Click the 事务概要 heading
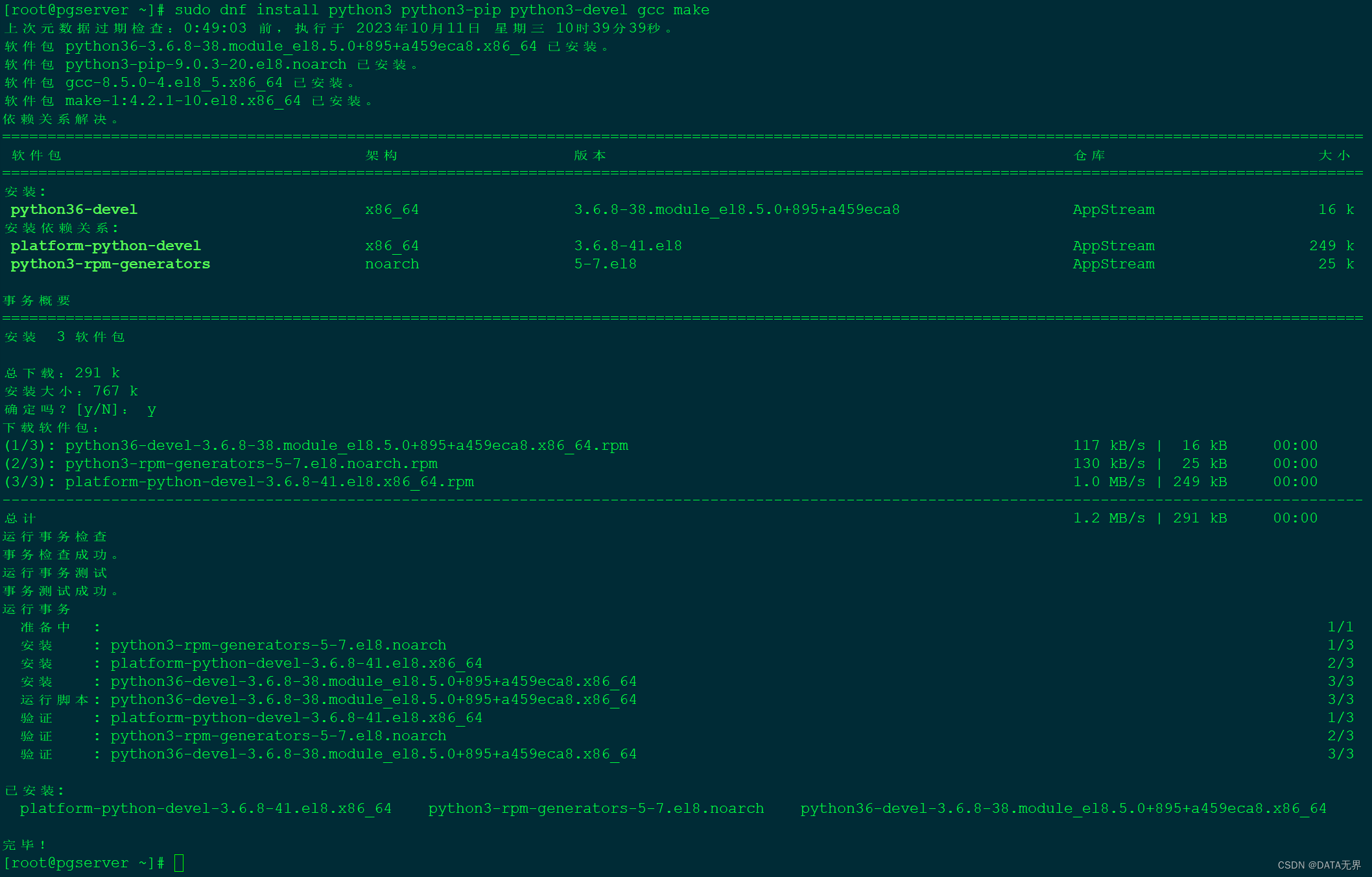 click(x=36, y=301)
